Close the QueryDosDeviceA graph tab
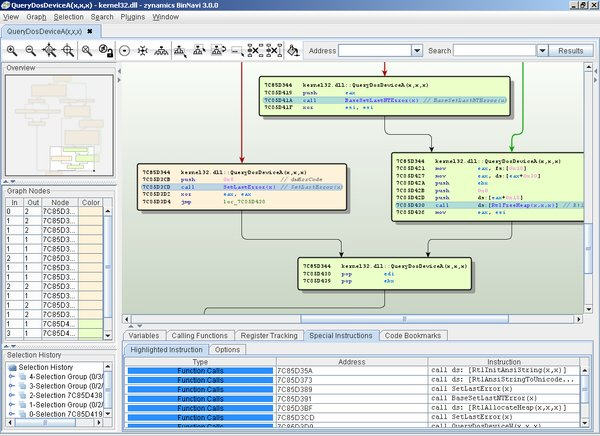 click(89, 31)
